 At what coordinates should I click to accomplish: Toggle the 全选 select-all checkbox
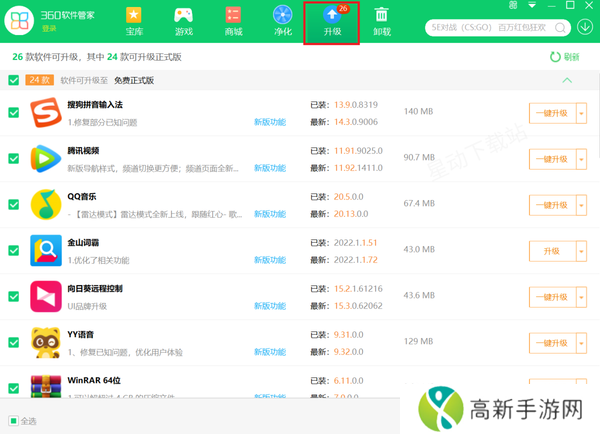click(x=13, y=421)
